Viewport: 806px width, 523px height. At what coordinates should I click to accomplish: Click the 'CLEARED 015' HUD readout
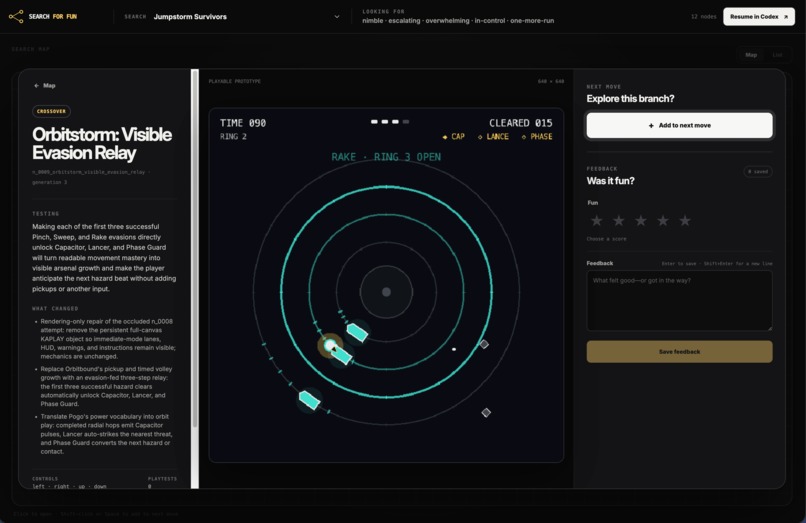521,123
